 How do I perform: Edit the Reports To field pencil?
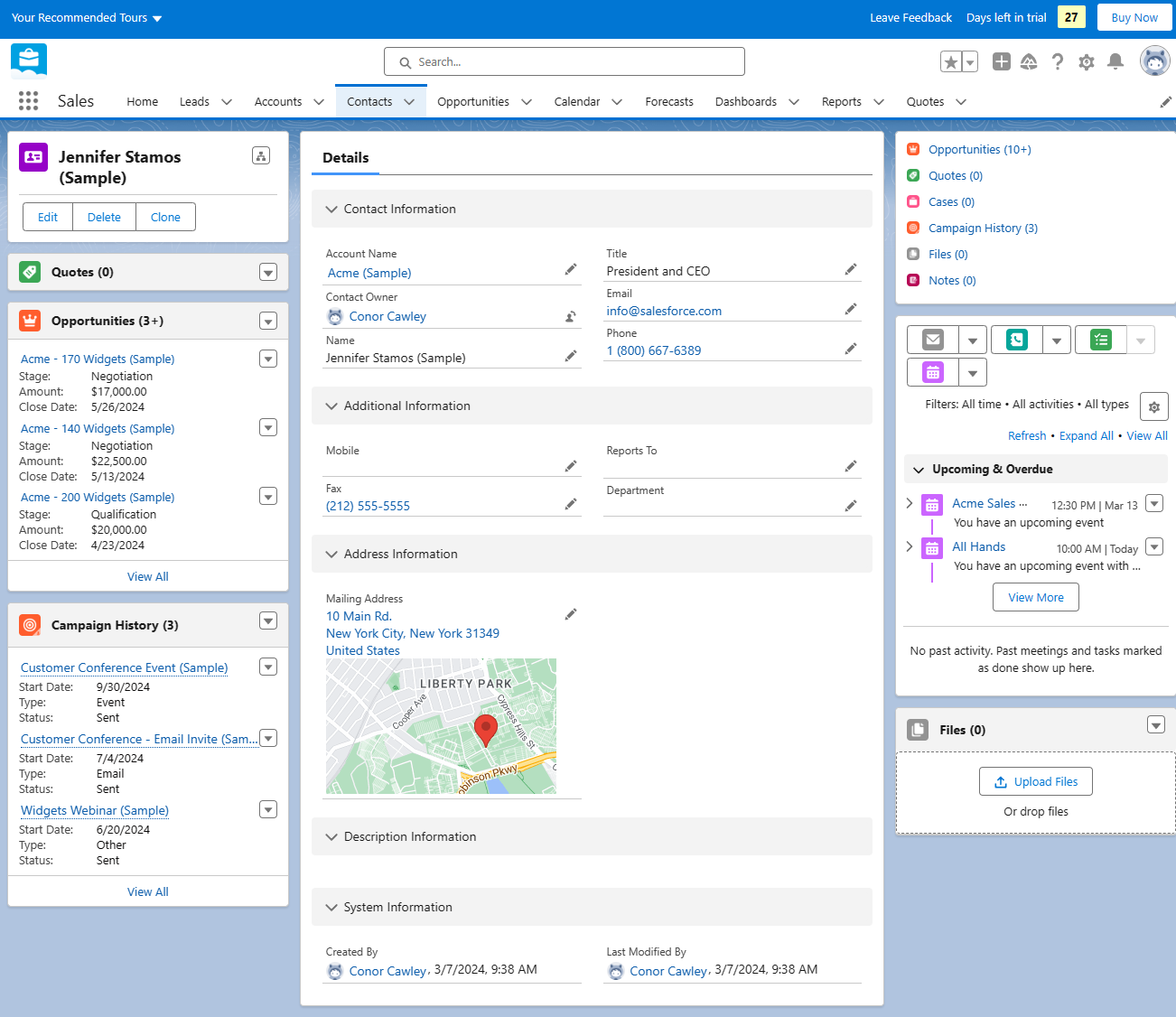(851, 466)
